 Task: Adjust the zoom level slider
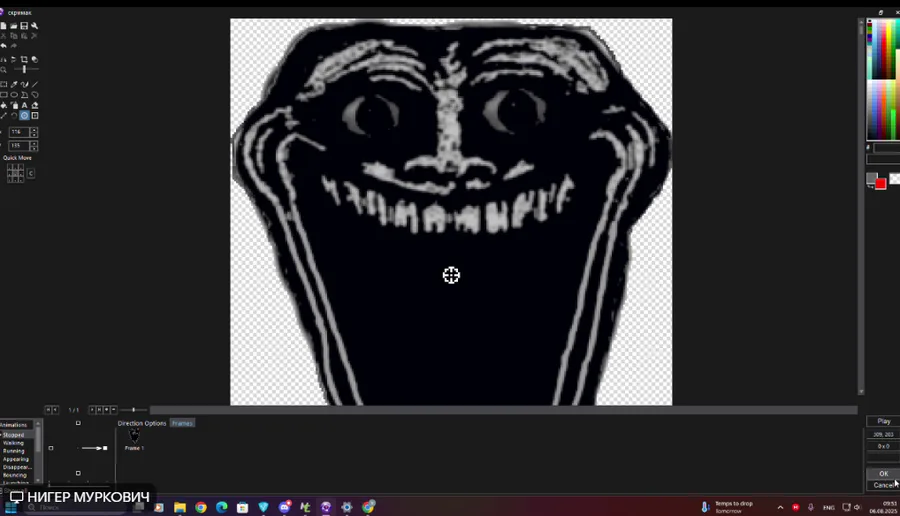[x=25, y=69]
